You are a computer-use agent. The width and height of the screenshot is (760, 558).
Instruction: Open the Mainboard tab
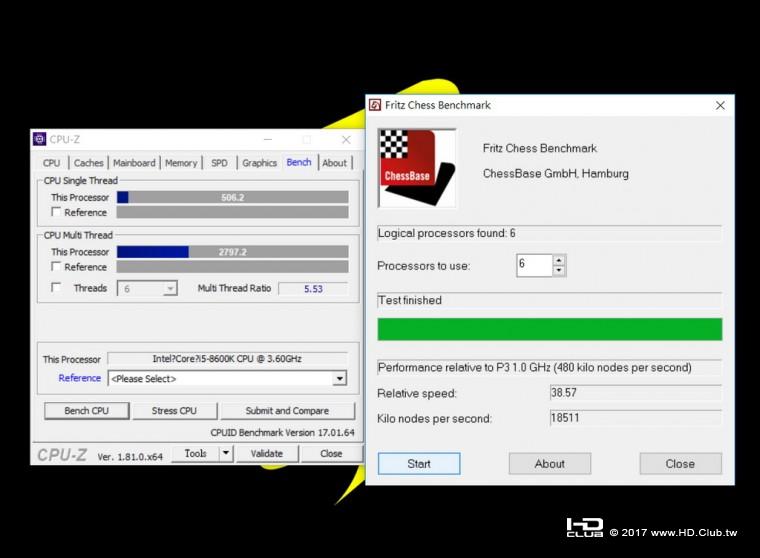(134, 163)
